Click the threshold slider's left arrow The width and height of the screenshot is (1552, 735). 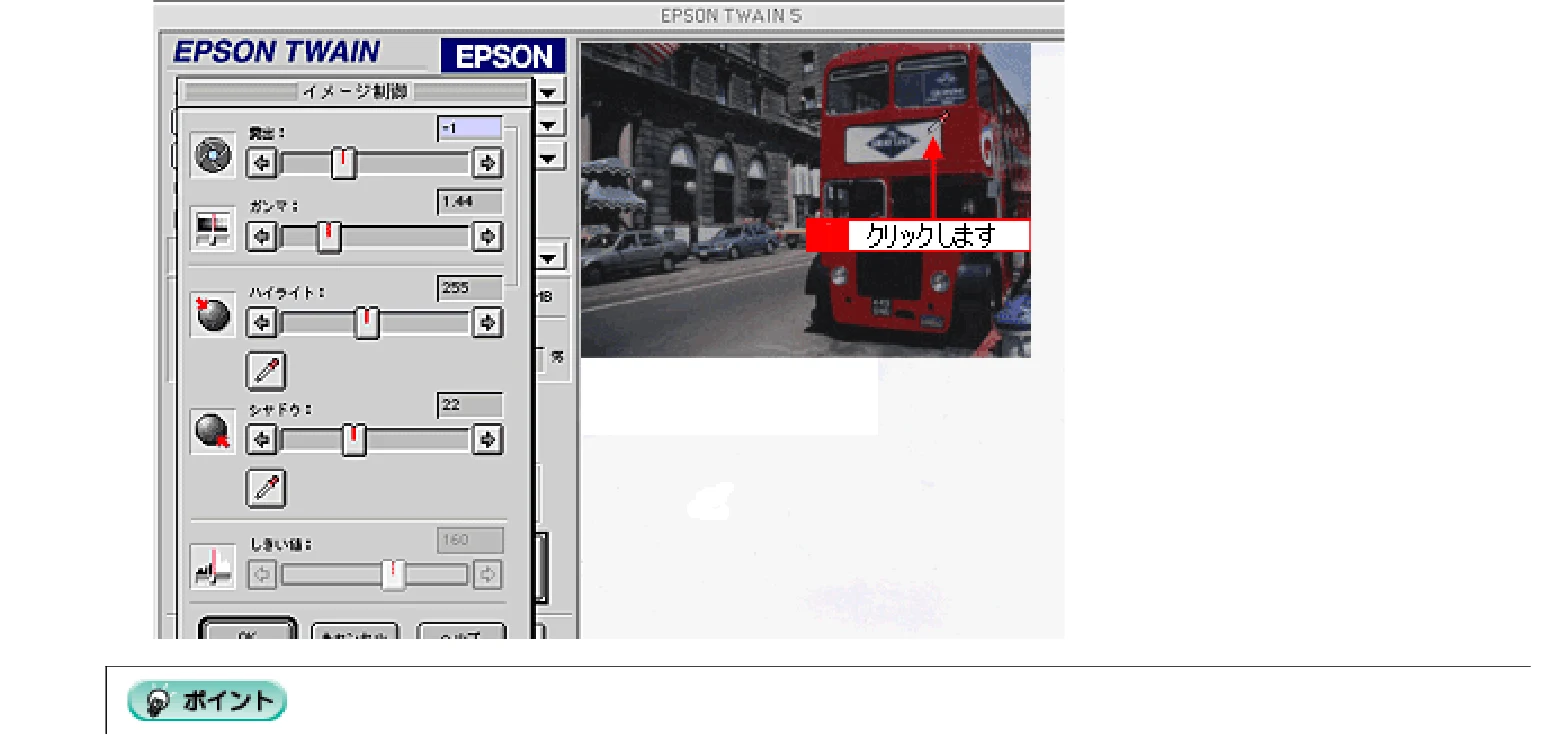[x=262, y=575]
